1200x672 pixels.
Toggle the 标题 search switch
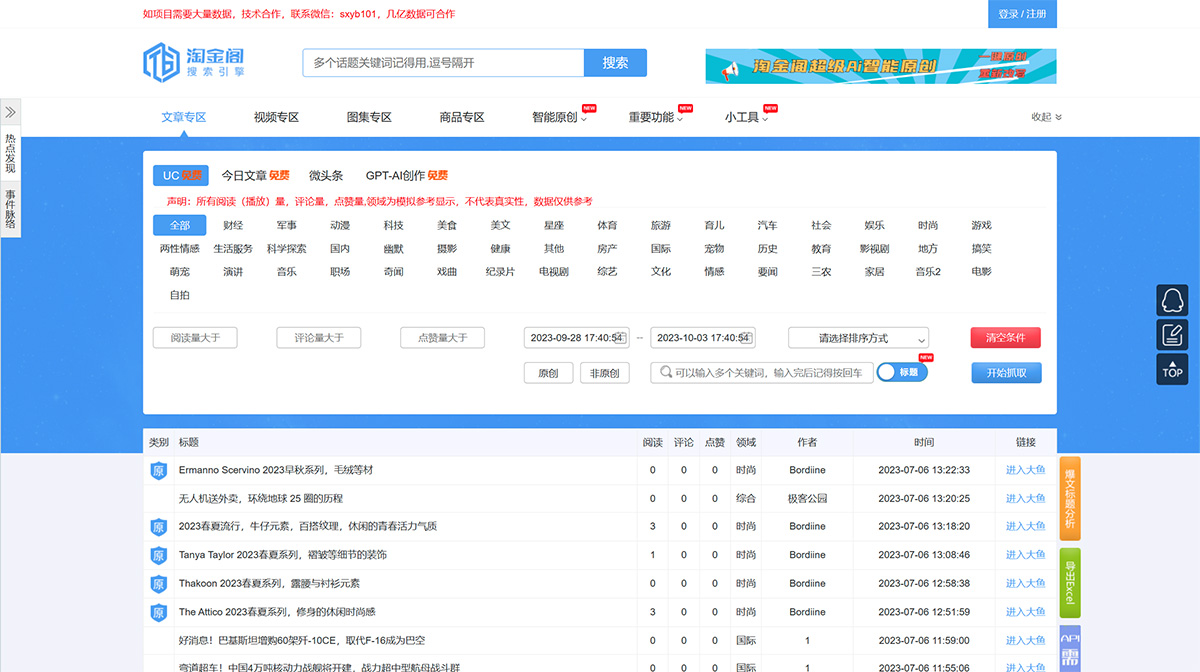[x=901, y=371]
